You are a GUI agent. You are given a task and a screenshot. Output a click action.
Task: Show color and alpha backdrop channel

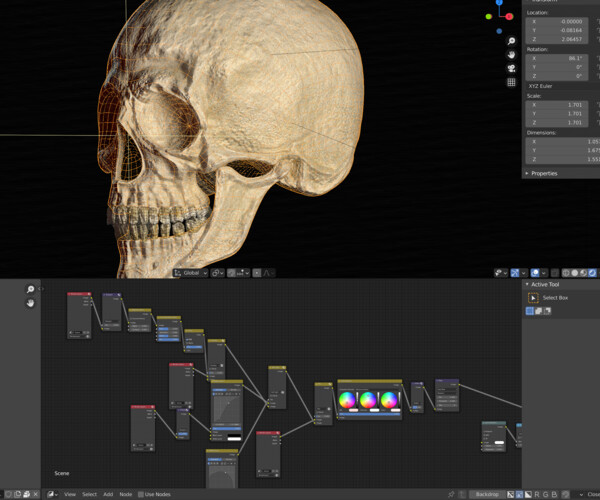[510, 494]
